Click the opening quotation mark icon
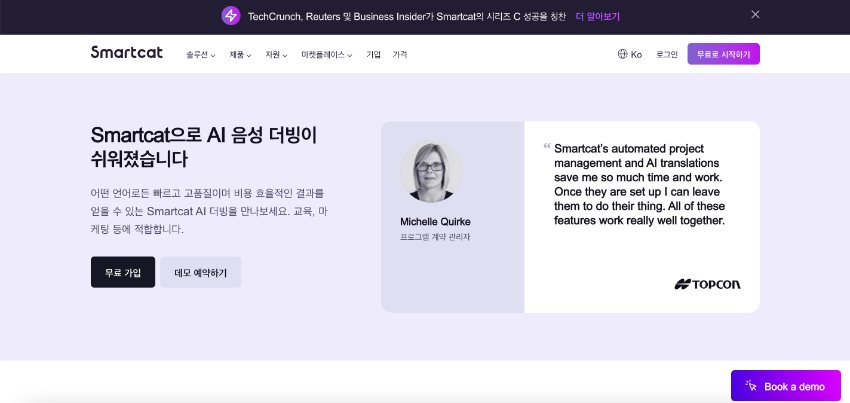The height and width of the screenshot is (403, 850). [x=547, y=146]
